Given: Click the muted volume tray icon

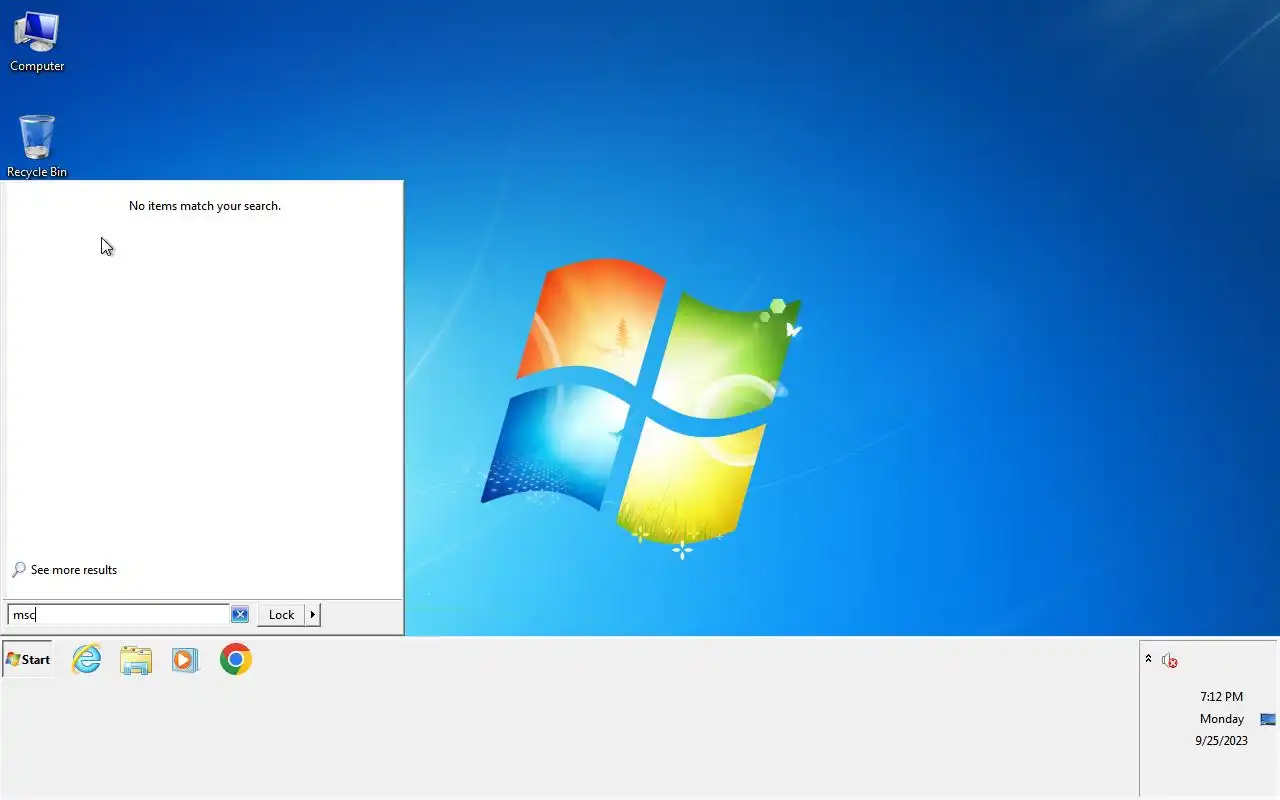Looking at the screenshot, I should pos(1169,661).
